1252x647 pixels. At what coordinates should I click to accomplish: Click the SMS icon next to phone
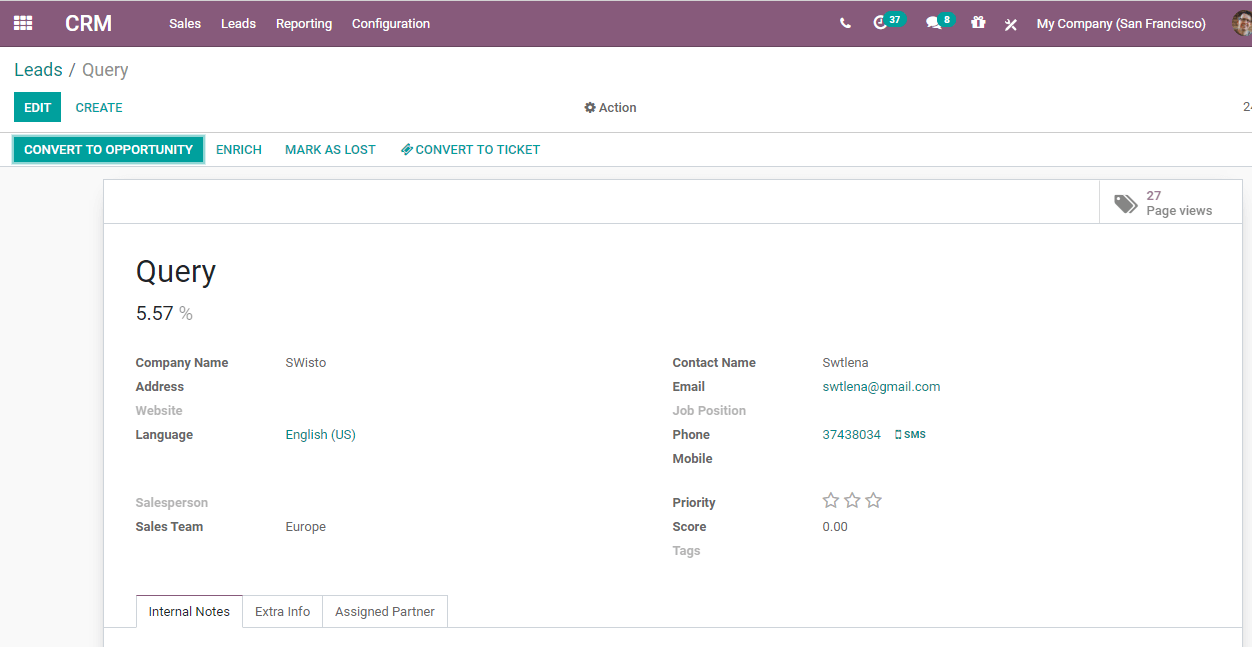[910, 435]
